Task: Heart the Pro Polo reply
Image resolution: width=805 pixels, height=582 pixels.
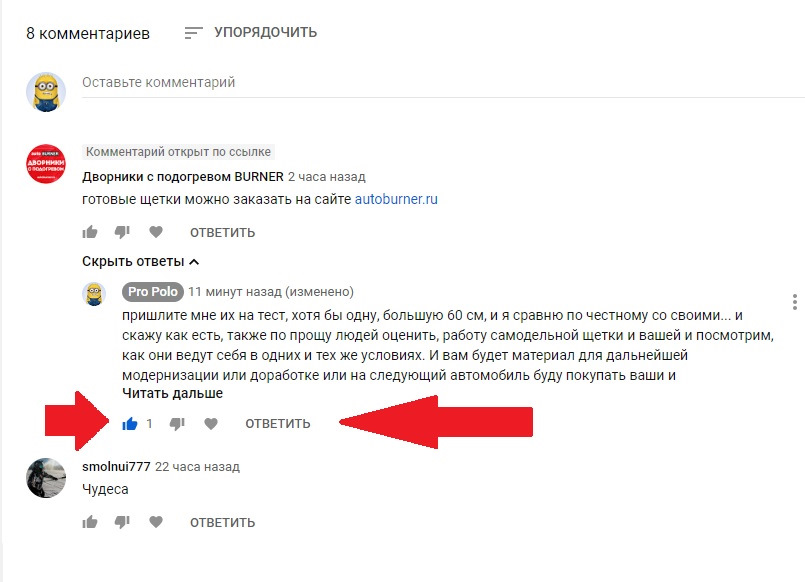Action: (211, 423)
